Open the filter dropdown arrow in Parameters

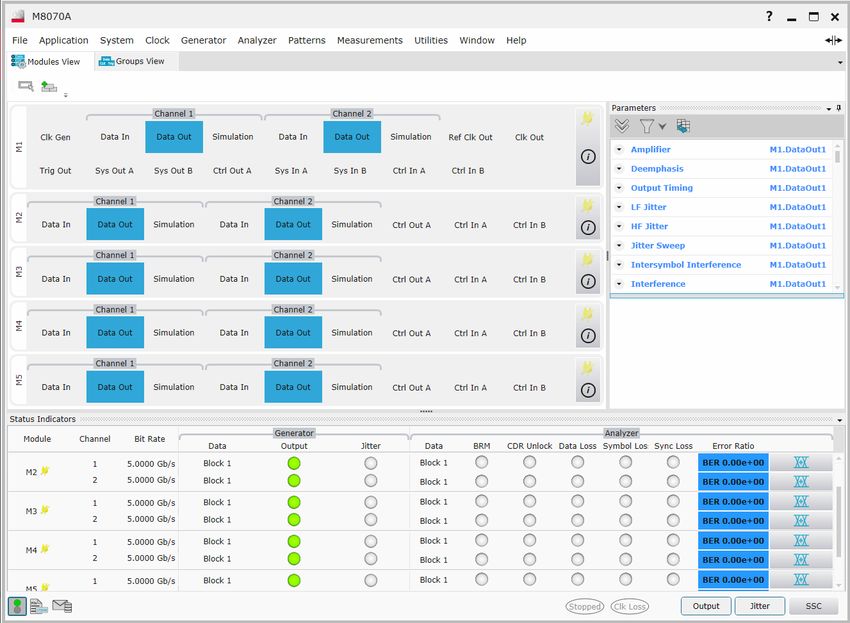pos(662,127)
